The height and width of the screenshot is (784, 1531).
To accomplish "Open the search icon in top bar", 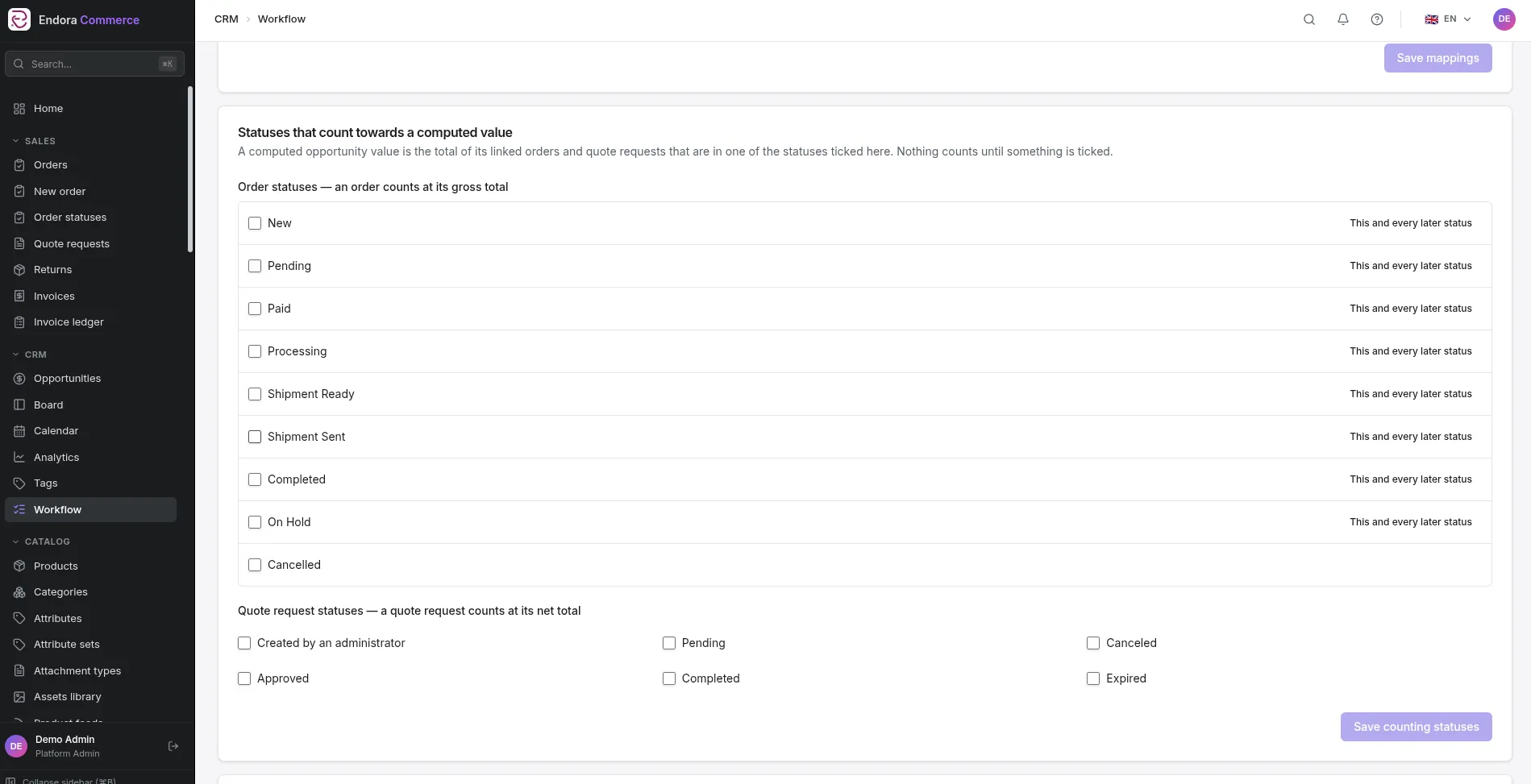I will click(1309, 19).
